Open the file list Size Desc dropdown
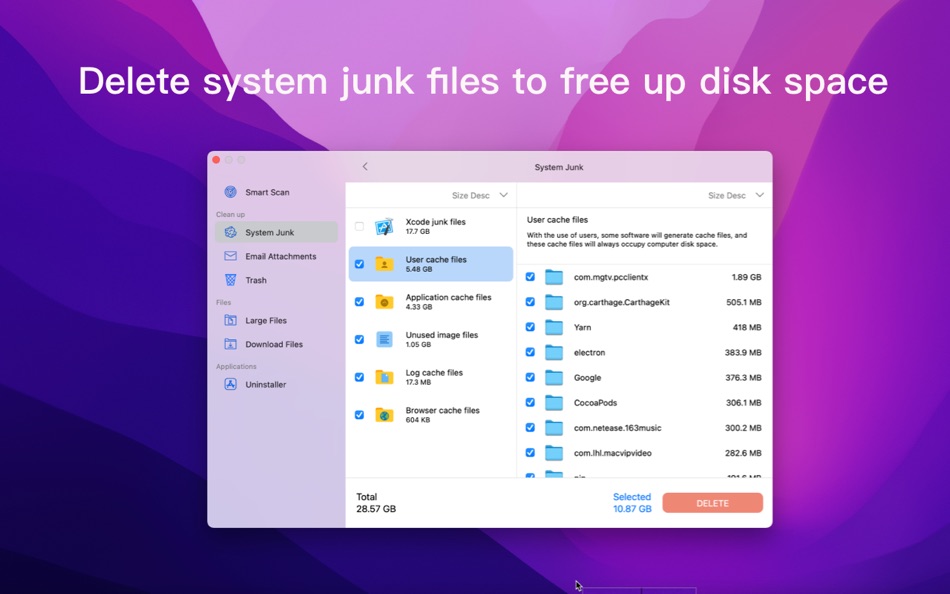Screen dimensions: 950x594 tap(736, 195)
